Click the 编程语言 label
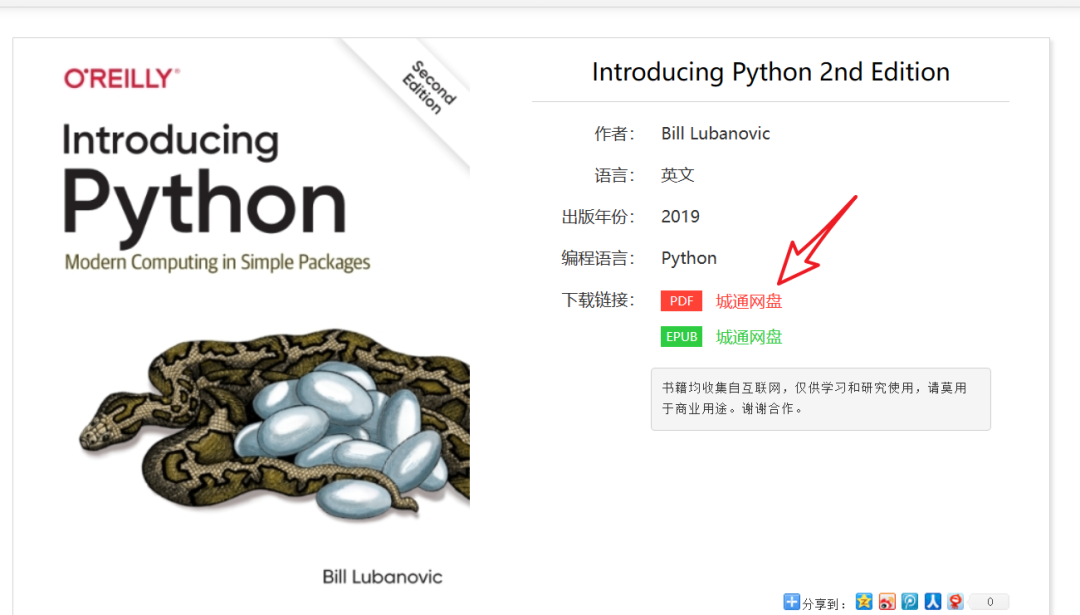The height and width of the screenshot is (615, 1080). (598, 258)
